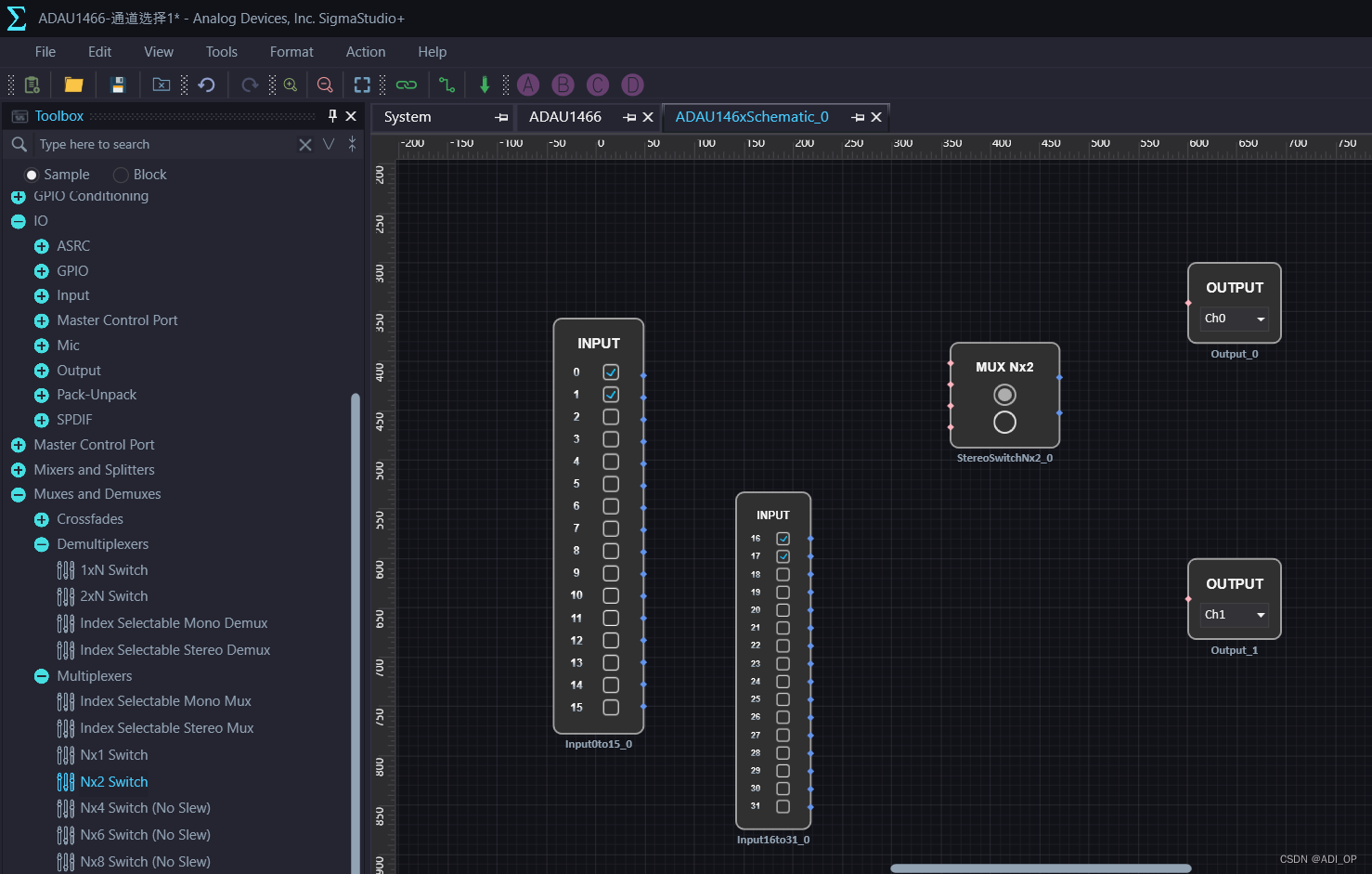The width and height of the screenshot is (1372, 874).
Task: Open the Tools menu
Action: [x=222, y=52]
